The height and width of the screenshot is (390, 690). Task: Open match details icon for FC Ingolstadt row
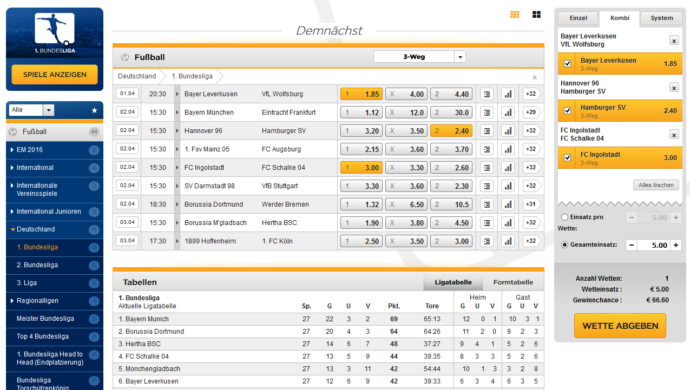tap(487, 168)
